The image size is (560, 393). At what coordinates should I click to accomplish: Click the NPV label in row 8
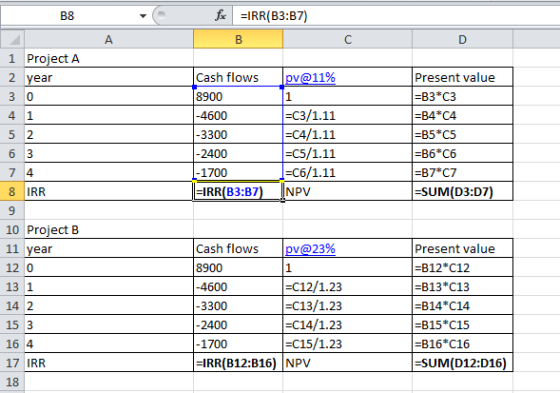point(348,191)
